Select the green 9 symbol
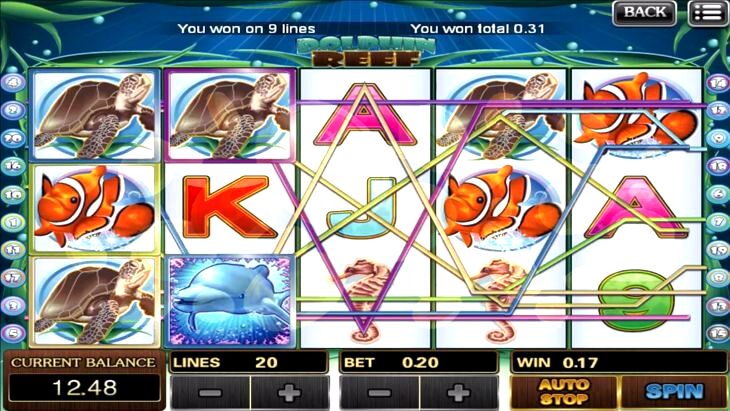This screenshot has width=730, height=411. click(635, 301)
